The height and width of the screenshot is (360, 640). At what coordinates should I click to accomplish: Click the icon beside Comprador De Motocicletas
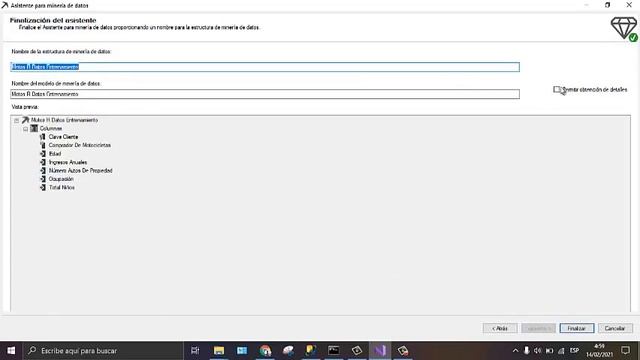click(x=43, y=145)
